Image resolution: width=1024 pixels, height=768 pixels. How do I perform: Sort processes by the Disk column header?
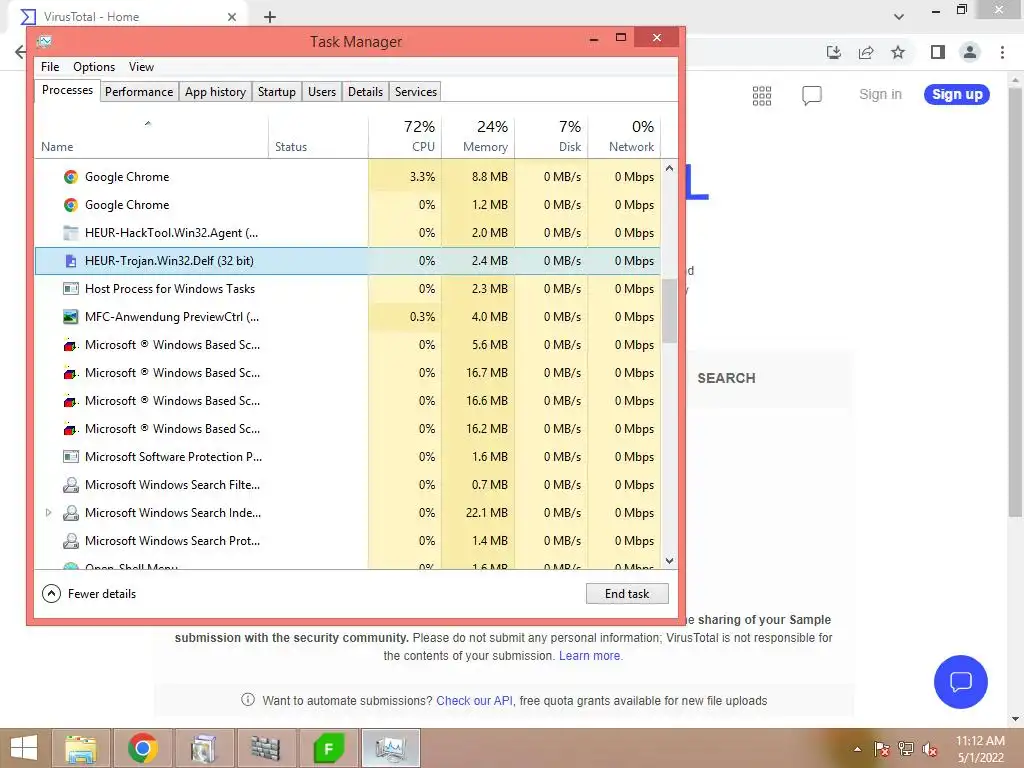click(551, 136)
